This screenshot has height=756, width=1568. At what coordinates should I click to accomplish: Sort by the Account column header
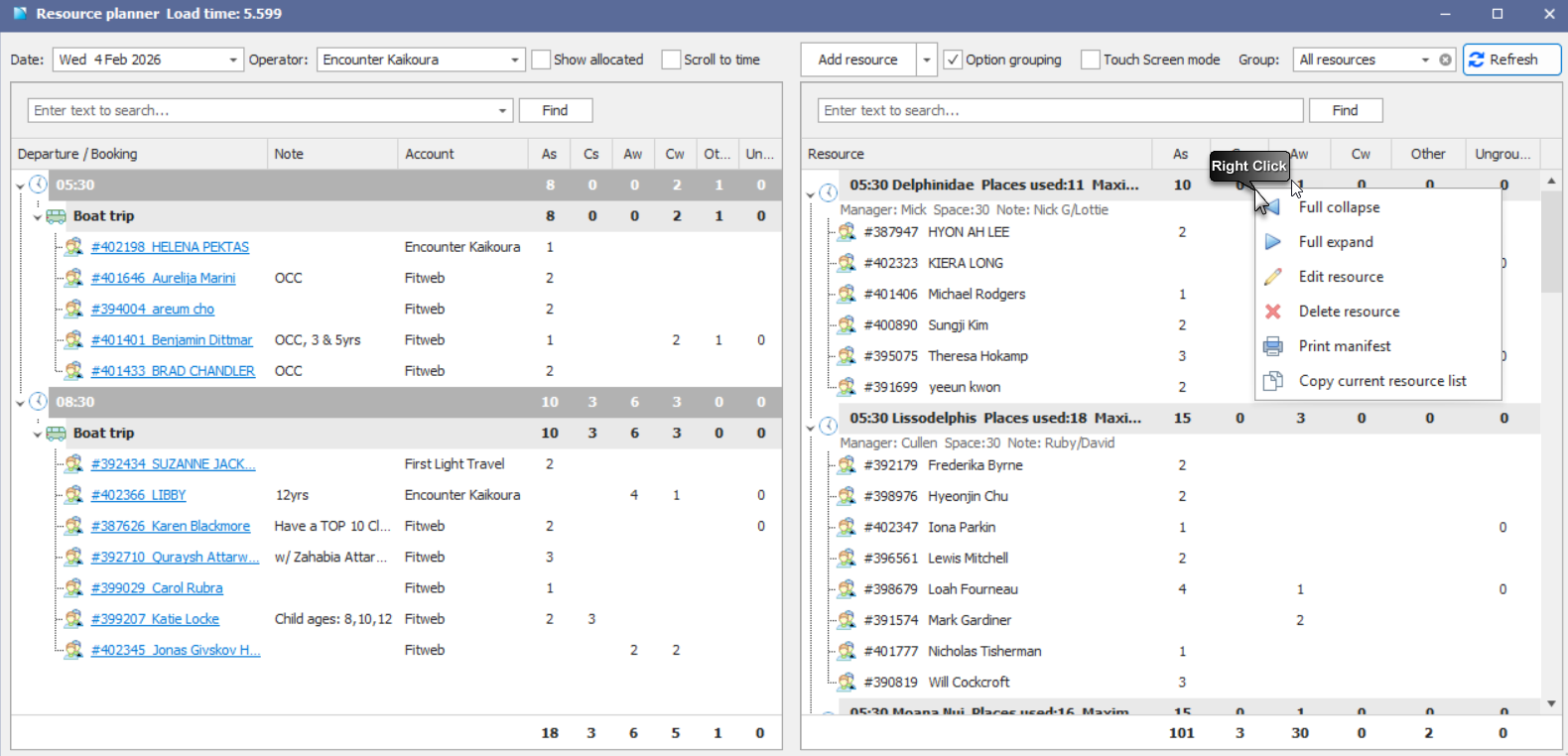click(462, 154)
